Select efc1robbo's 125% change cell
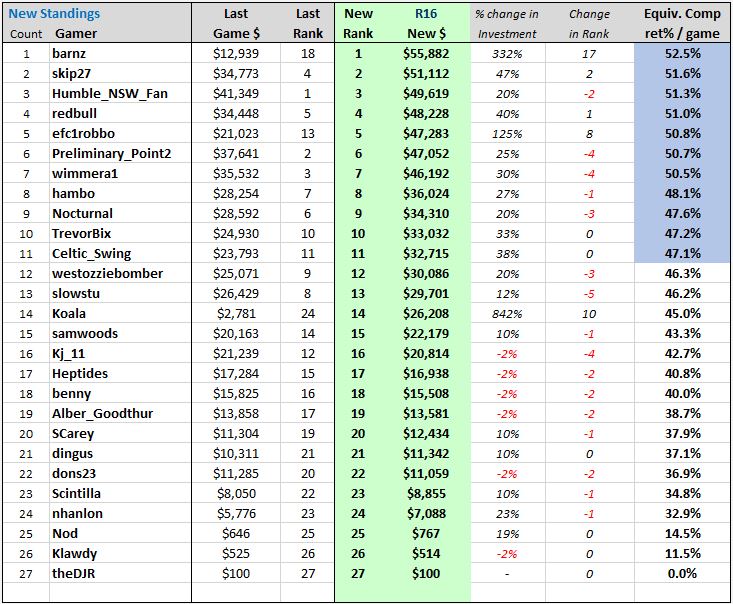The width and height of the screenshot is (733, 604). (x=507, y=134)
